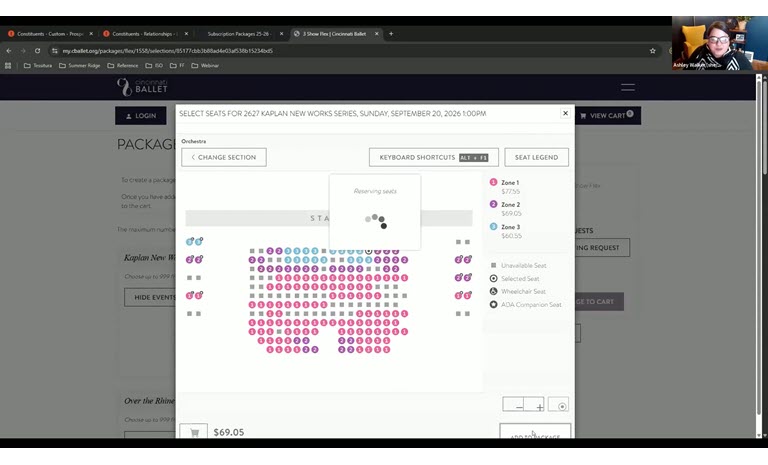Toggle the SEAT LEGEND panel
The image size is (768, 465).
click(536, 157)
